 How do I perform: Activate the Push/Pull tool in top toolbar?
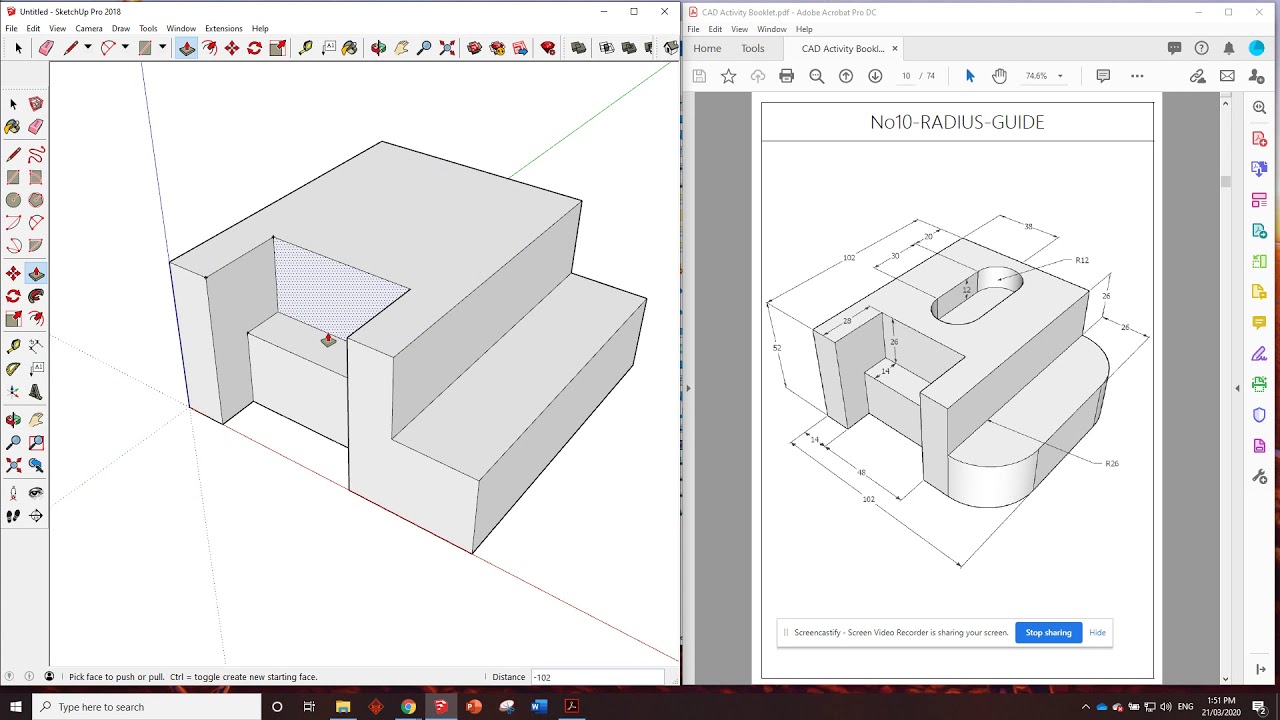pos(187,48)
